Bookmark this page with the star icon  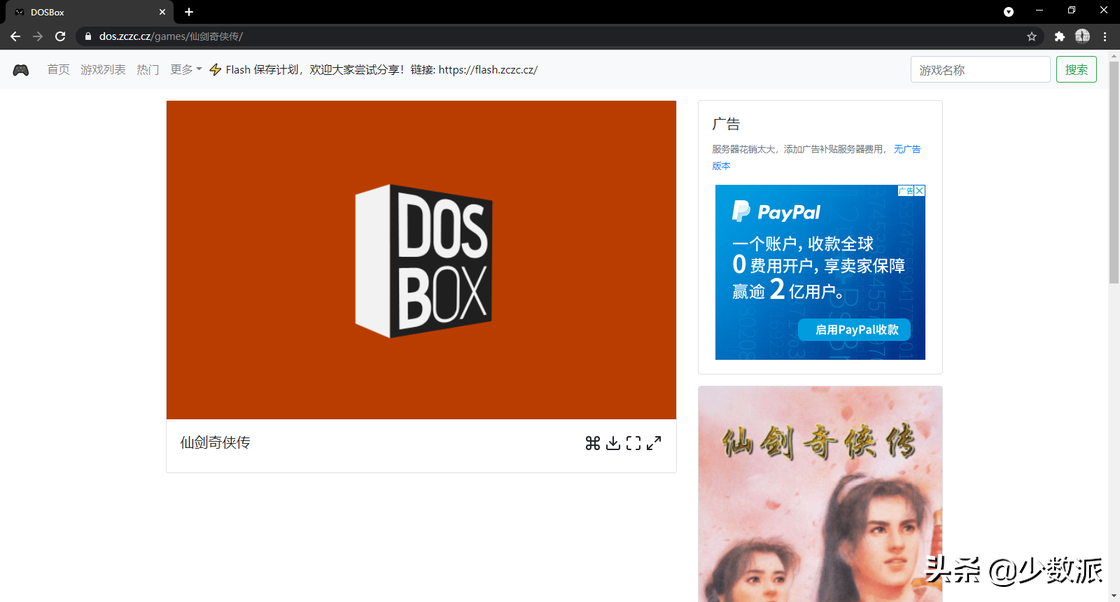[1031, 36]
